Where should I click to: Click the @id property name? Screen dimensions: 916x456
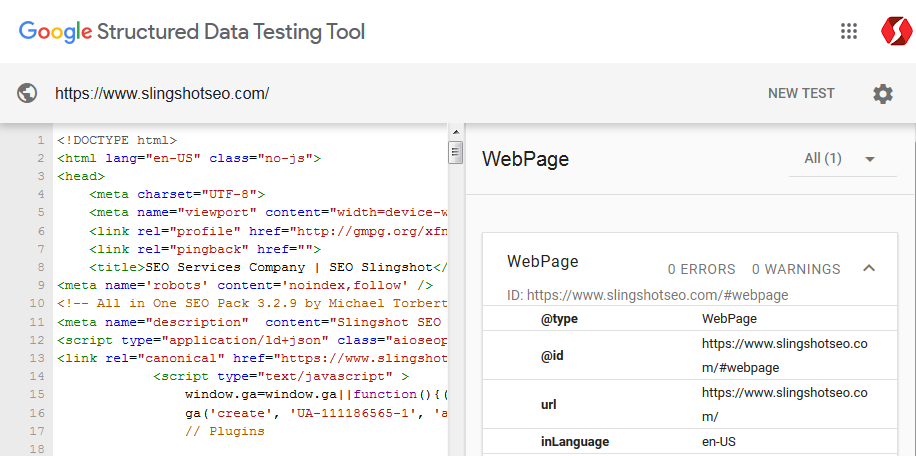pyautogui.click(x=552, y=356)
